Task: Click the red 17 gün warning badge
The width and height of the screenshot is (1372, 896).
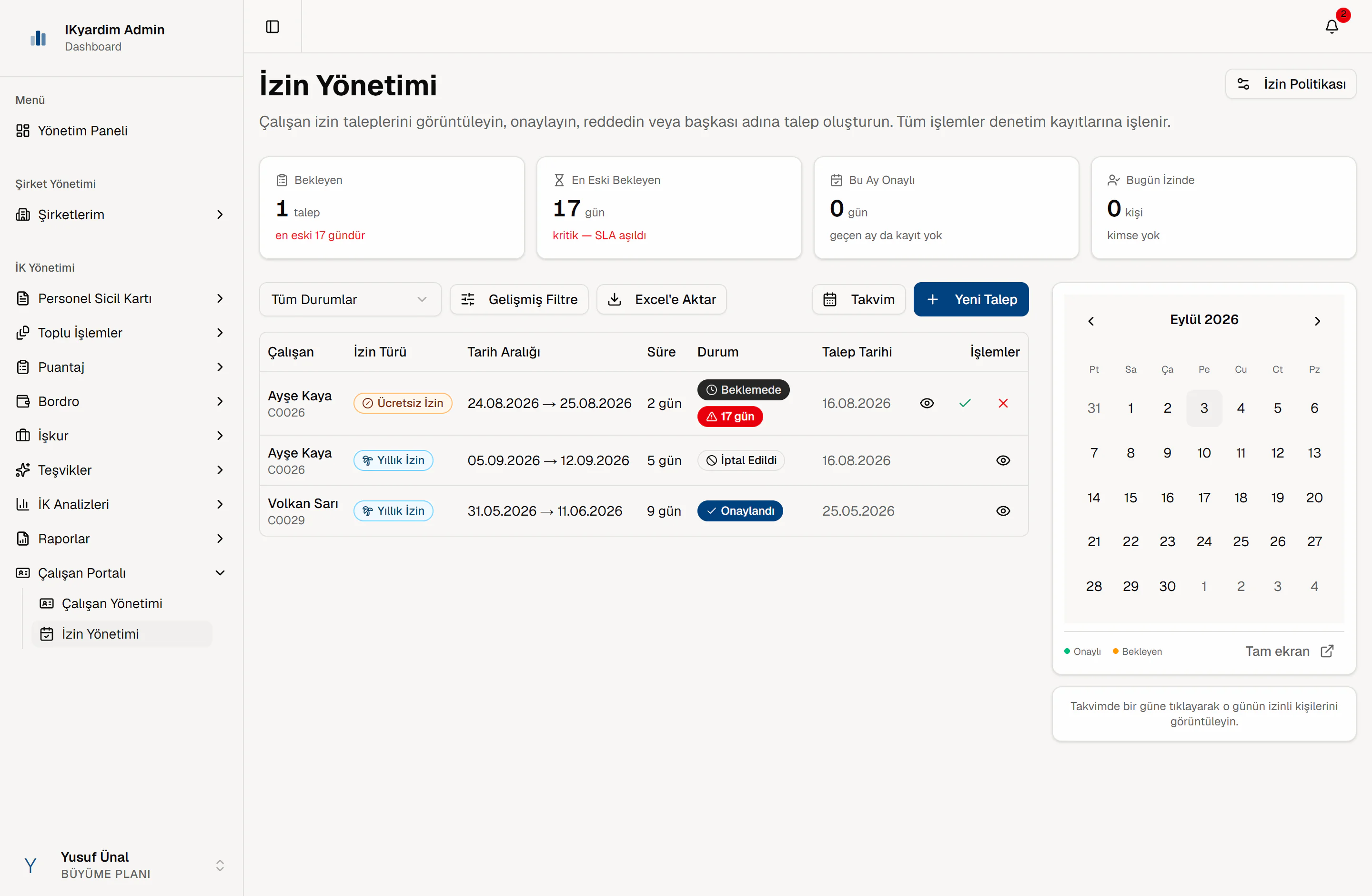Action: [730, 416]
